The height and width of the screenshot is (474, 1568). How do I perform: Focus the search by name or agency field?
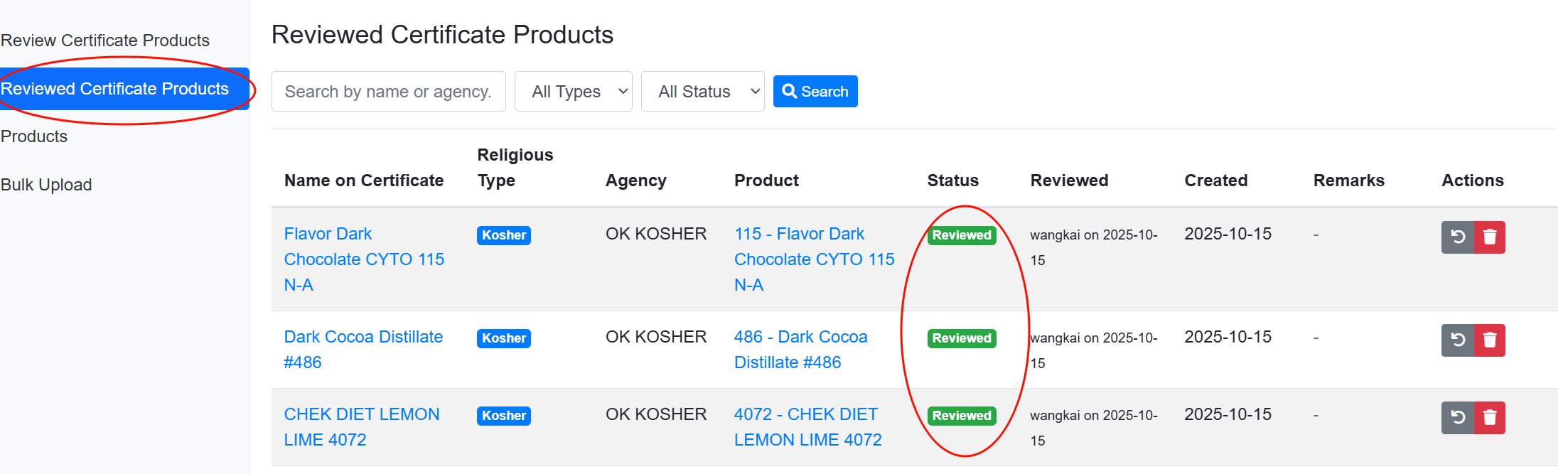(388, 92)
